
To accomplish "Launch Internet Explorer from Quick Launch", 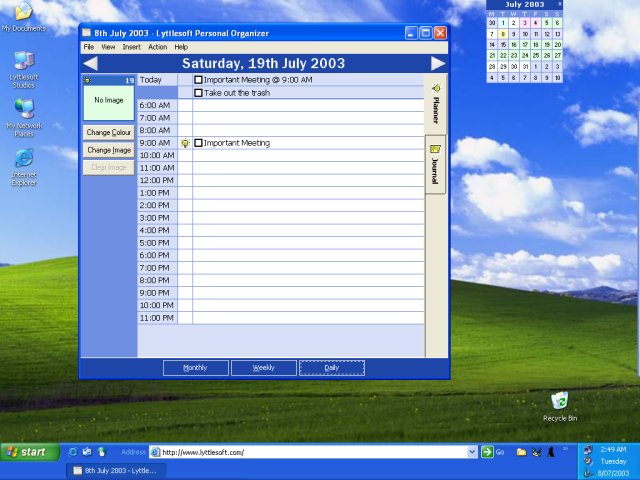I will click(x=73, y=452).
